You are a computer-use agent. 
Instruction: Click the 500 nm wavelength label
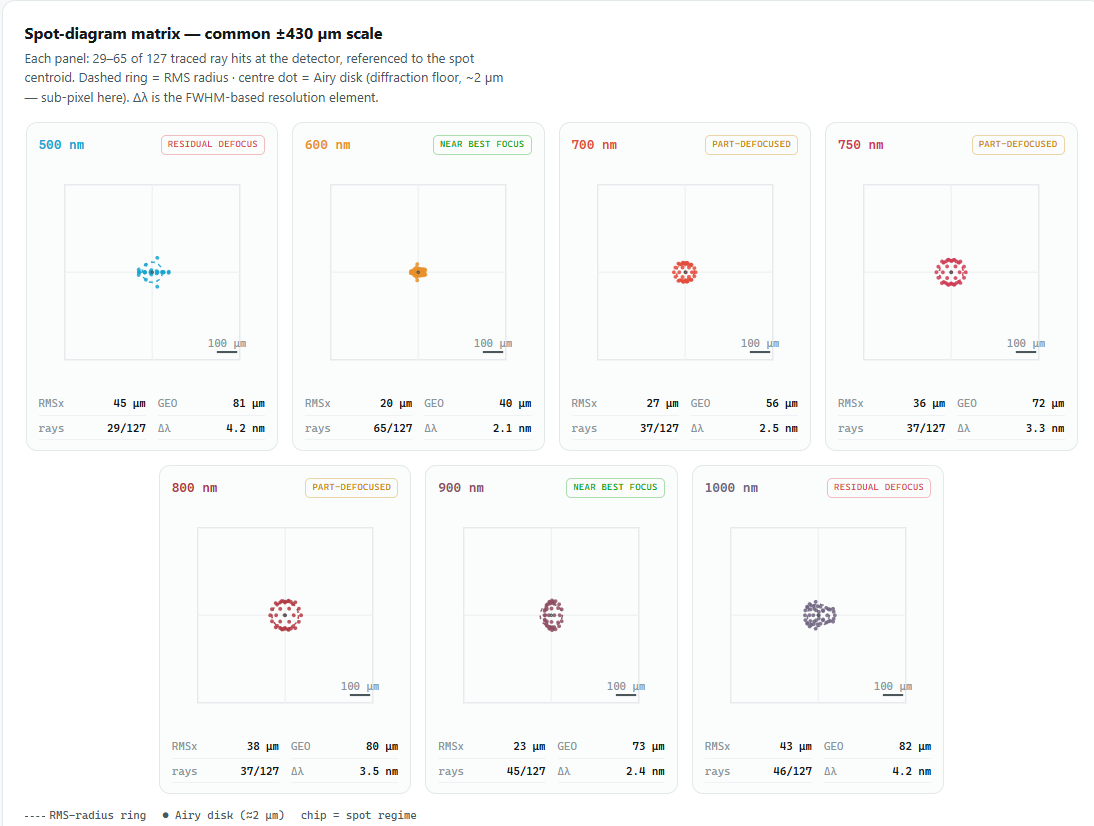point(61,145)
